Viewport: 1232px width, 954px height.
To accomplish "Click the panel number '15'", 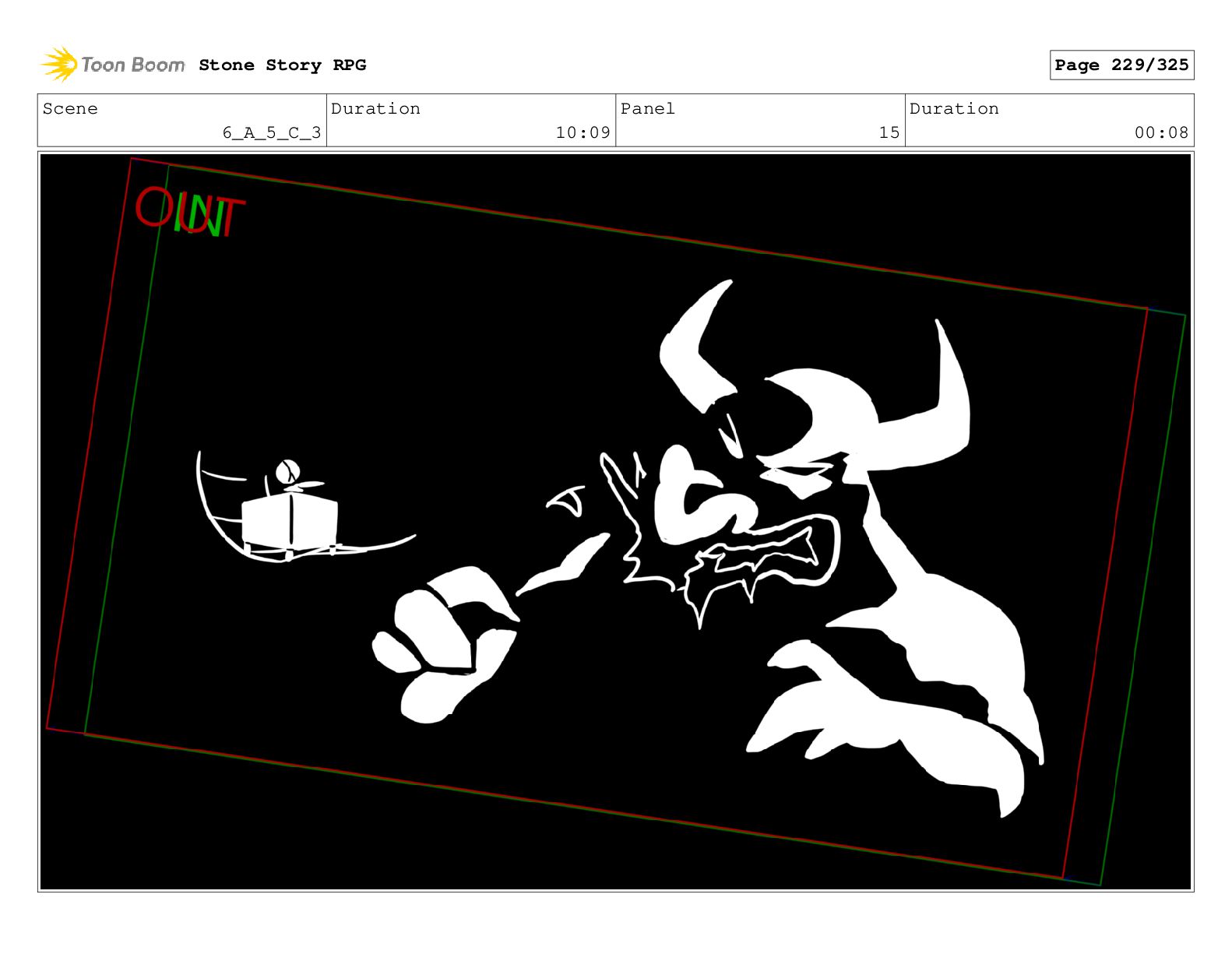I will (x=889, y=132).
